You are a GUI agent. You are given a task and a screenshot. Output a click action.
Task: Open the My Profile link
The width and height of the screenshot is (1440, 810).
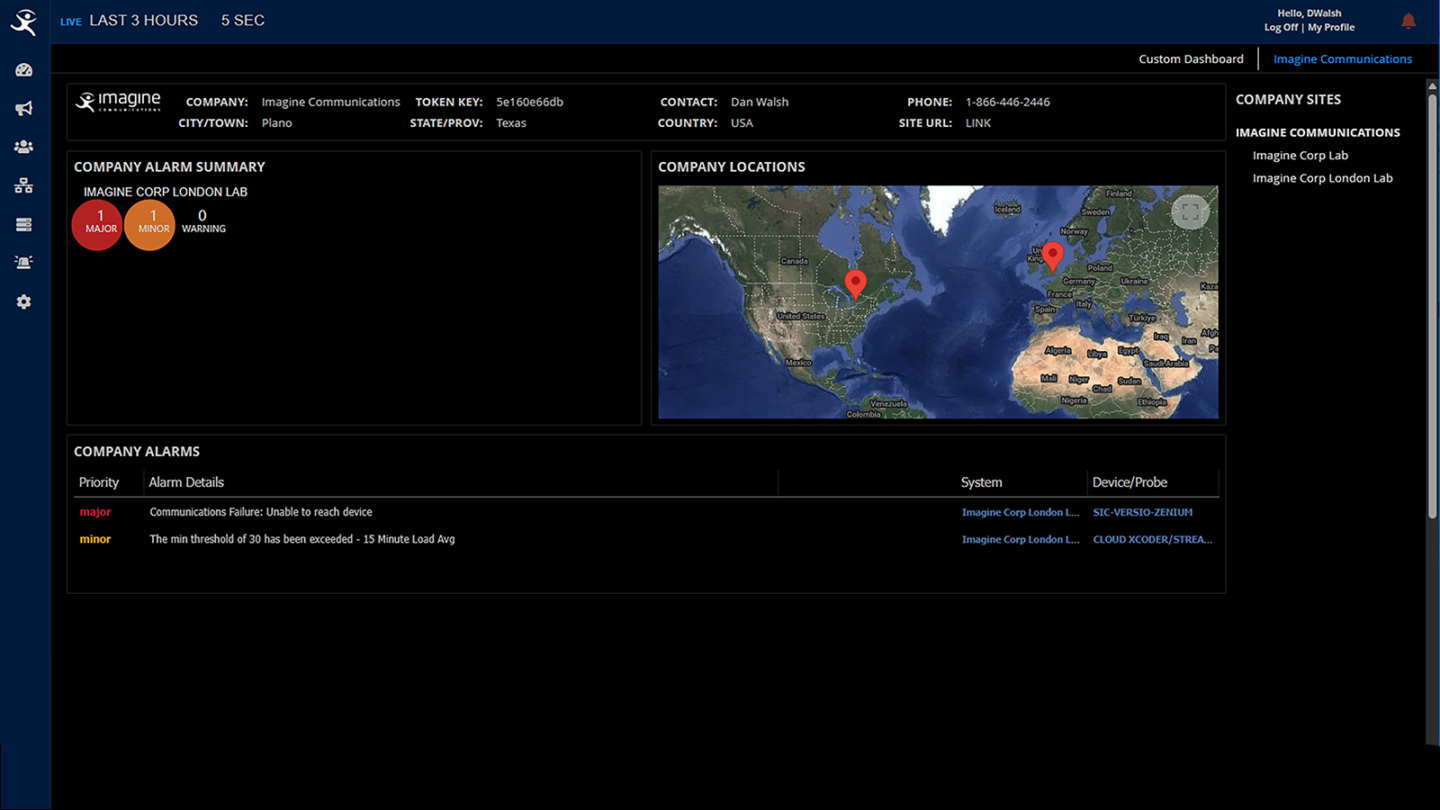tap(1331, 28)
